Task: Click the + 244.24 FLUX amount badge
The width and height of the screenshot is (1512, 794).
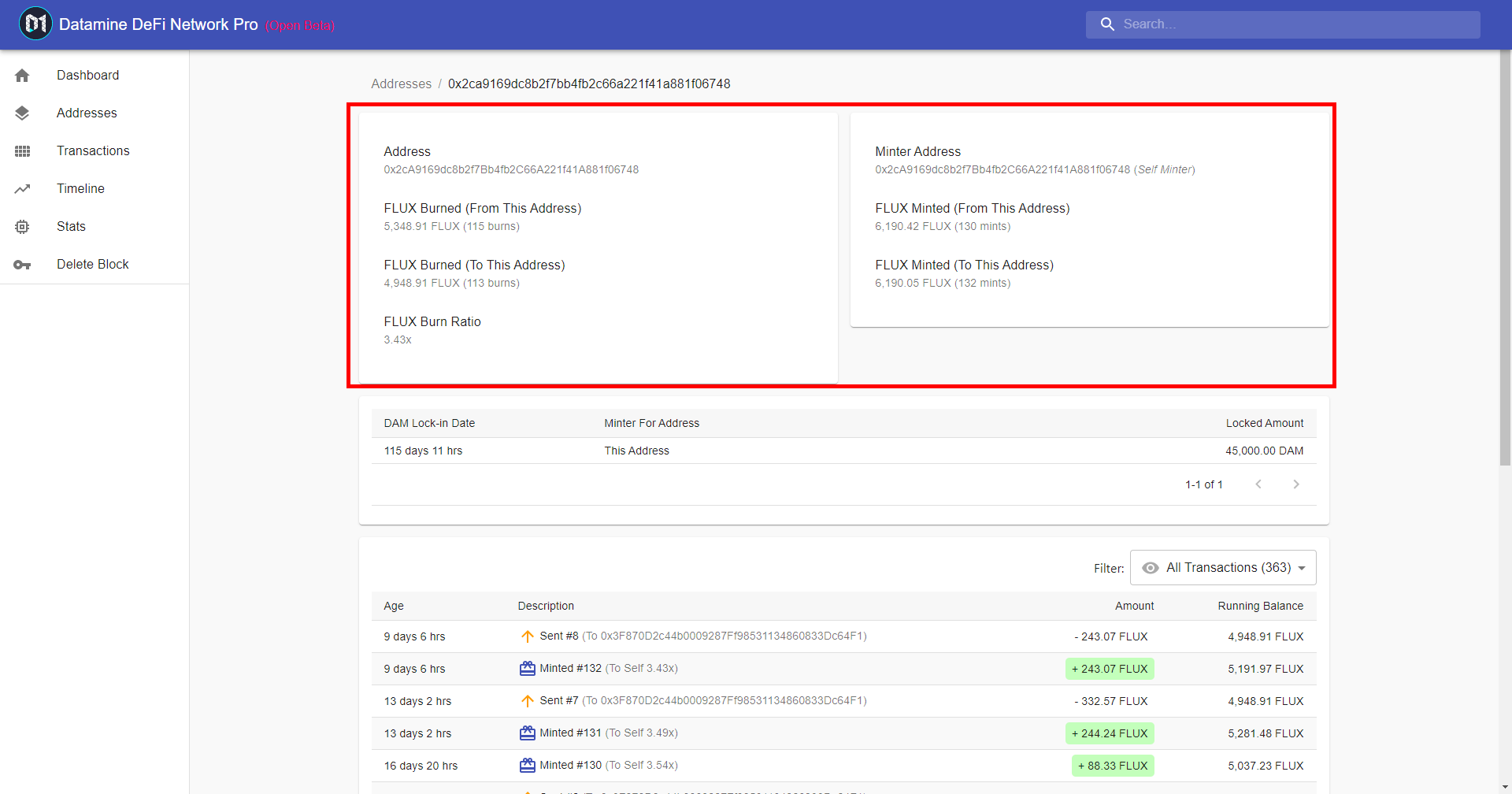Action: point(1110,733)
